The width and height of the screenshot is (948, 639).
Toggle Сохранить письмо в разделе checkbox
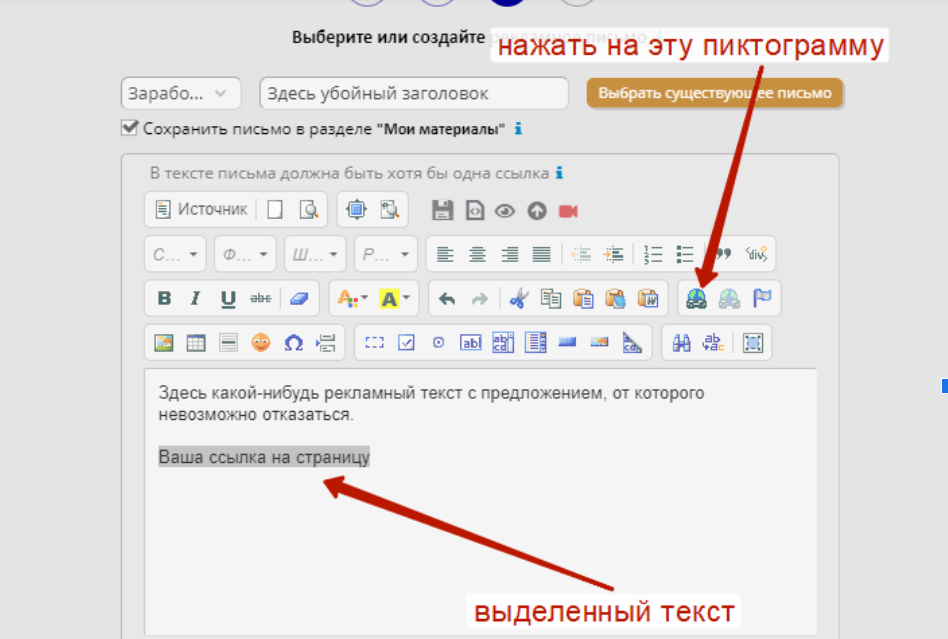coord(129,128)
